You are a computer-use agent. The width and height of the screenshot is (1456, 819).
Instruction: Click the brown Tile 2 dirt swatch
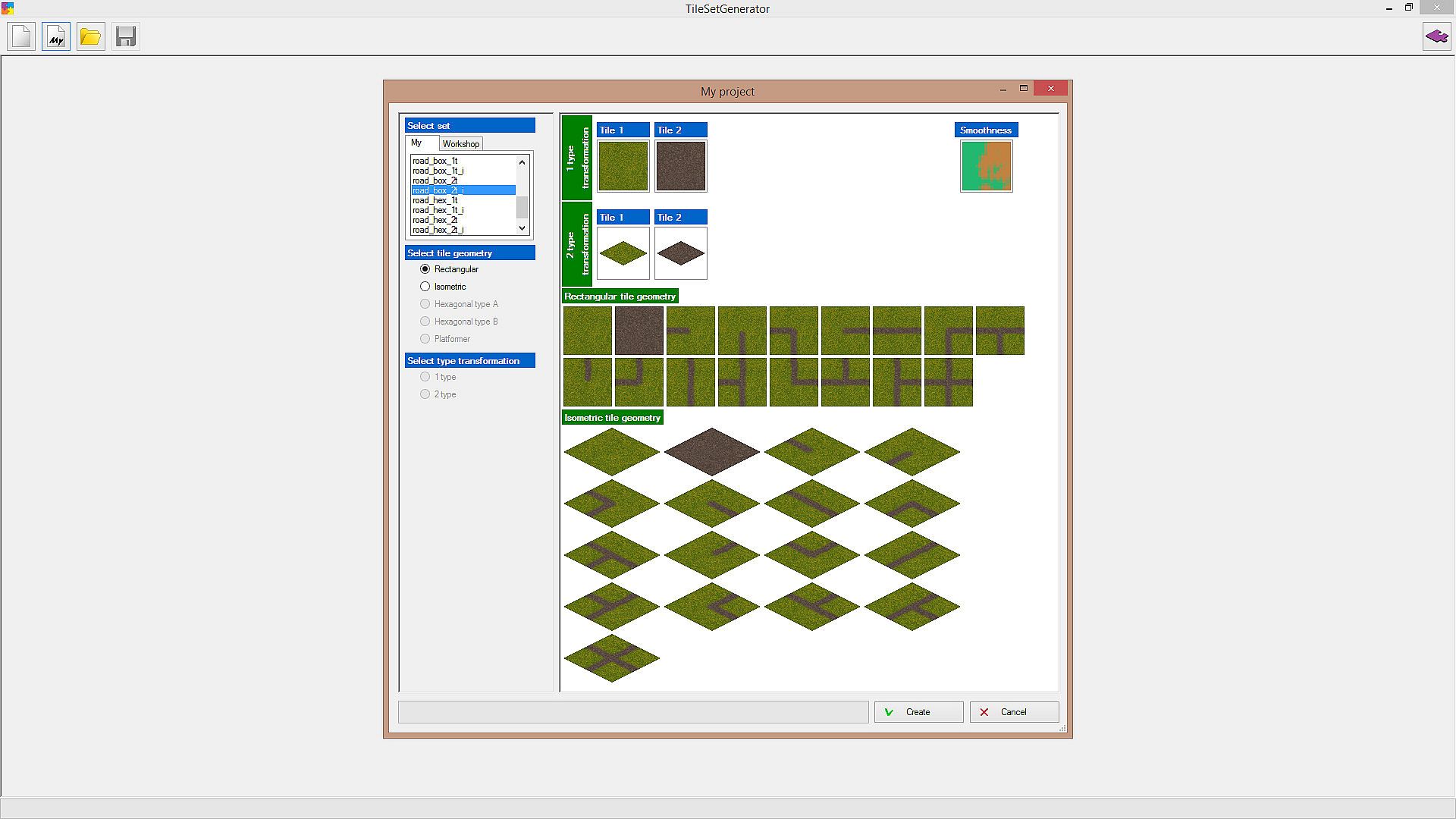681,166
